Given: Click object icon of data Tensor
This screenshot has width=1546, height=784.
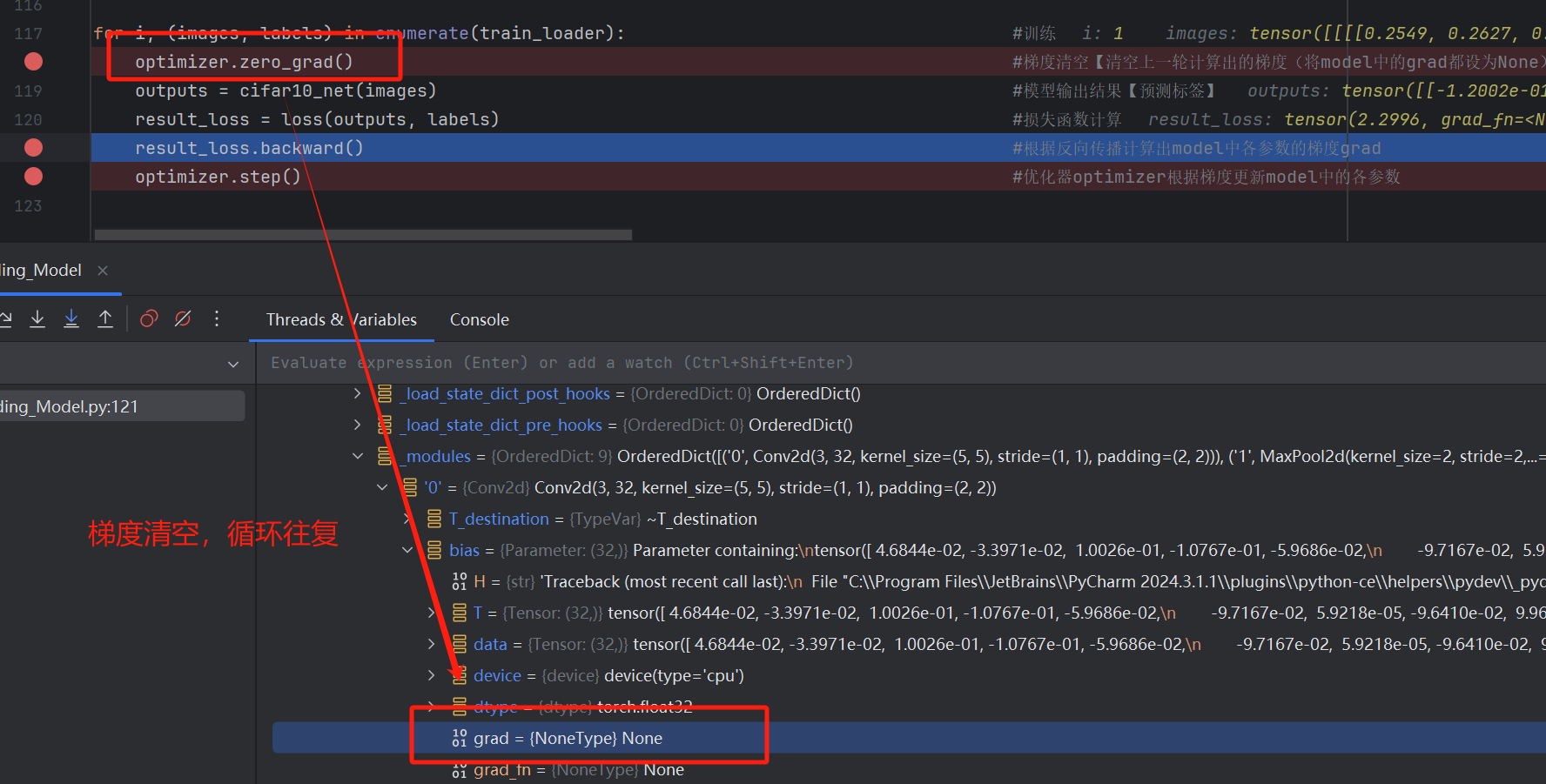Looking at the screenshot, I should [x=460, y=645].
